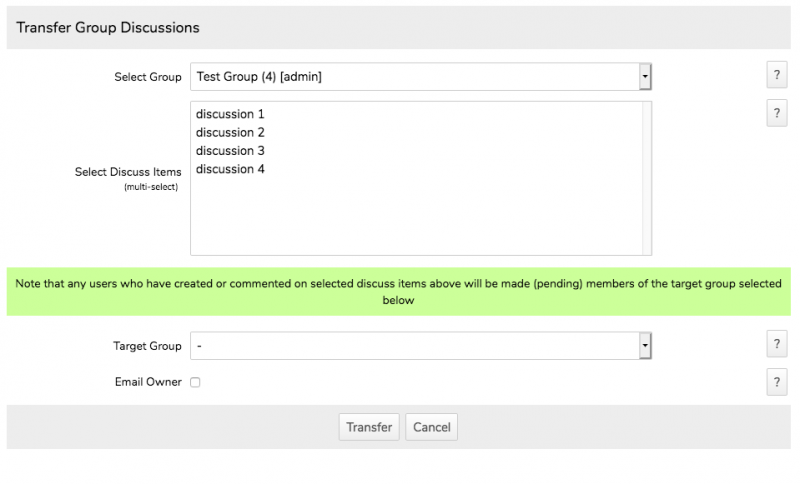Click the Email Owner label
This screenshot has height=484, width=800.
point(149,382)
